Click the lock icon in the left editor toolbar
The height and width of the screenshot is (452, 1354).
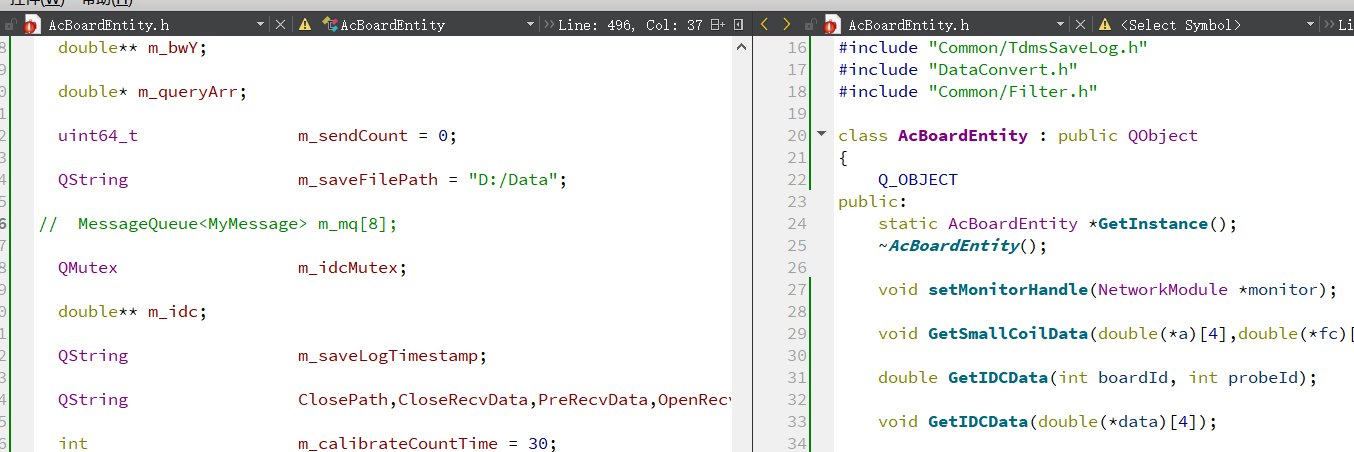(9, 25)
